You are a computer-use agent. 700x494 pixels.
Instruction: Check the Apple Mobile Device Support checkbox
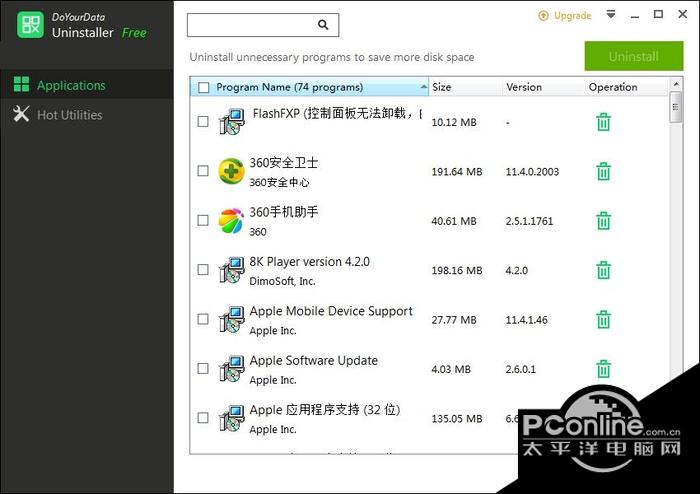coord(203,319)
